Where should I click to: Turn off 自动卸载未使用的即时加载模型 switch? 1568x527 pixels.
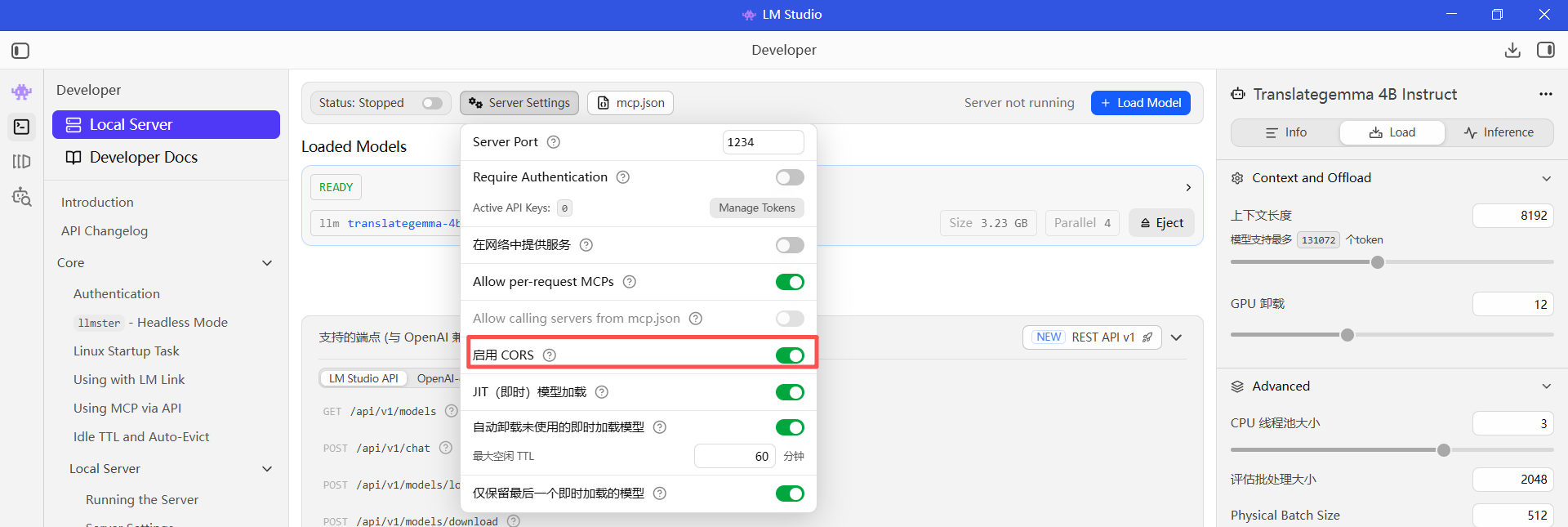790,427
